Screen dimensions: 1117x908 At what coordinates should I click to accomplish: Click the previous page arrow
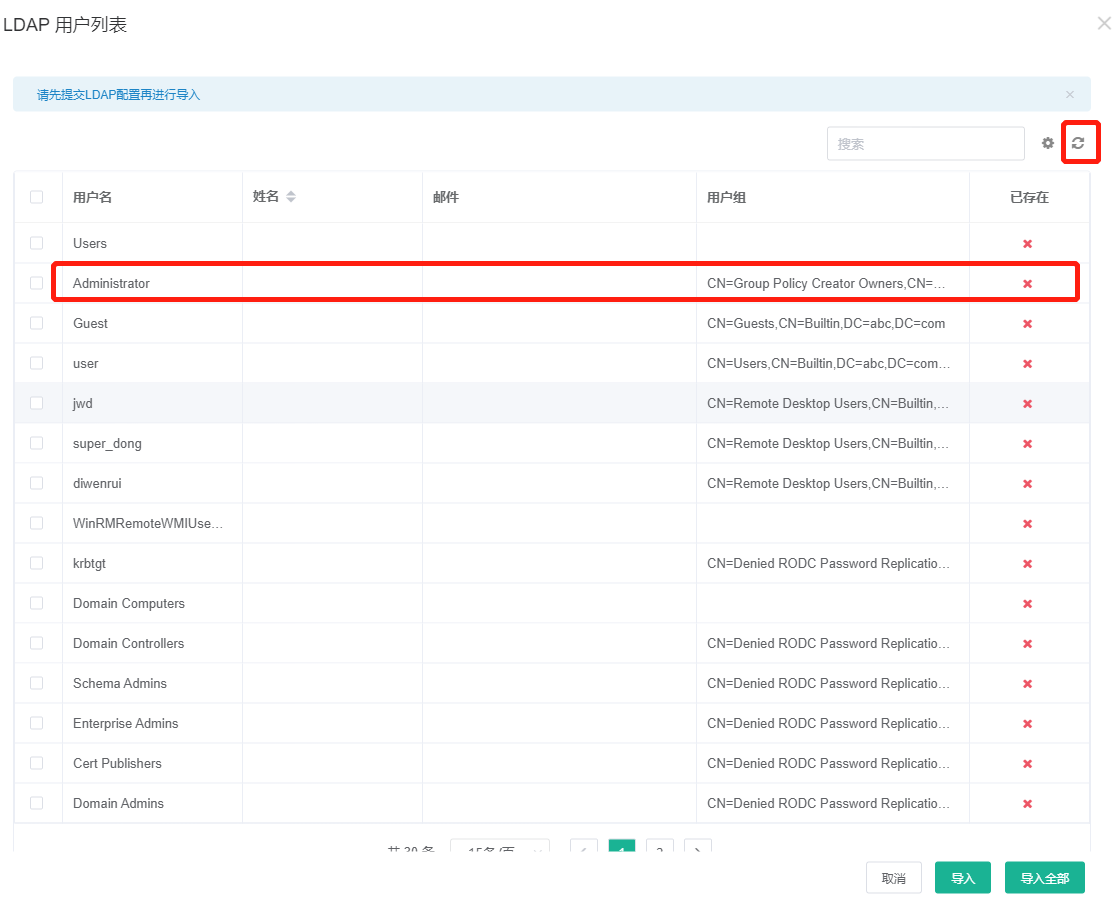pos(583,849)
